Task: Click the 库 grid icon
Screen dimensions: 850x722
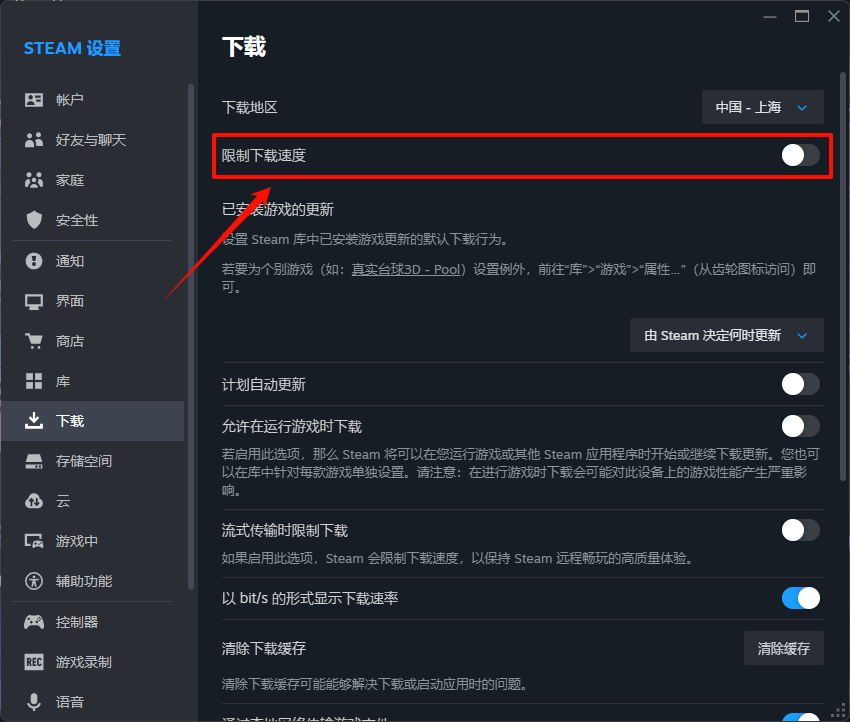Action: tap(34, 381)
